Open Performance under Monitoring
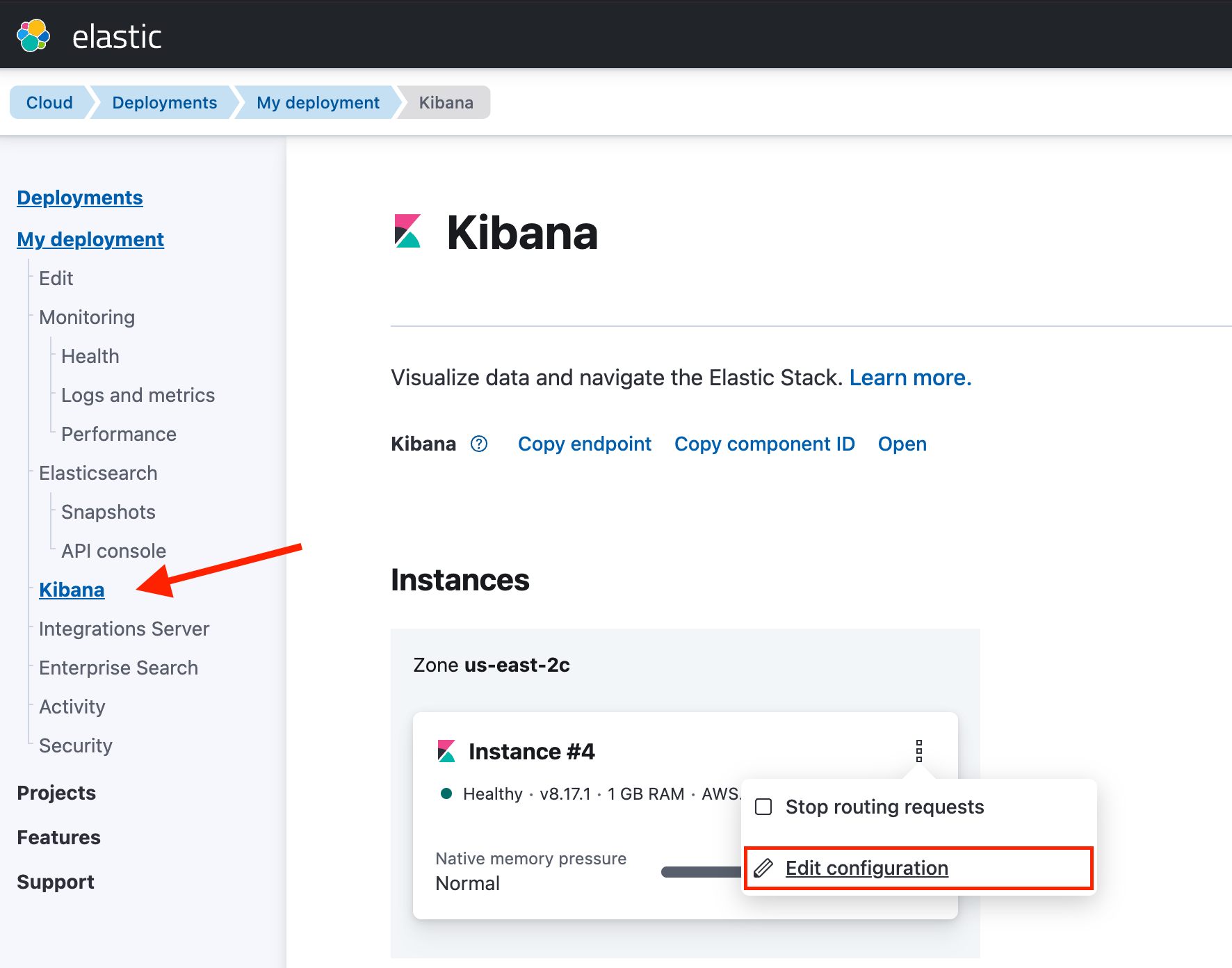 (x=119, y=434)
